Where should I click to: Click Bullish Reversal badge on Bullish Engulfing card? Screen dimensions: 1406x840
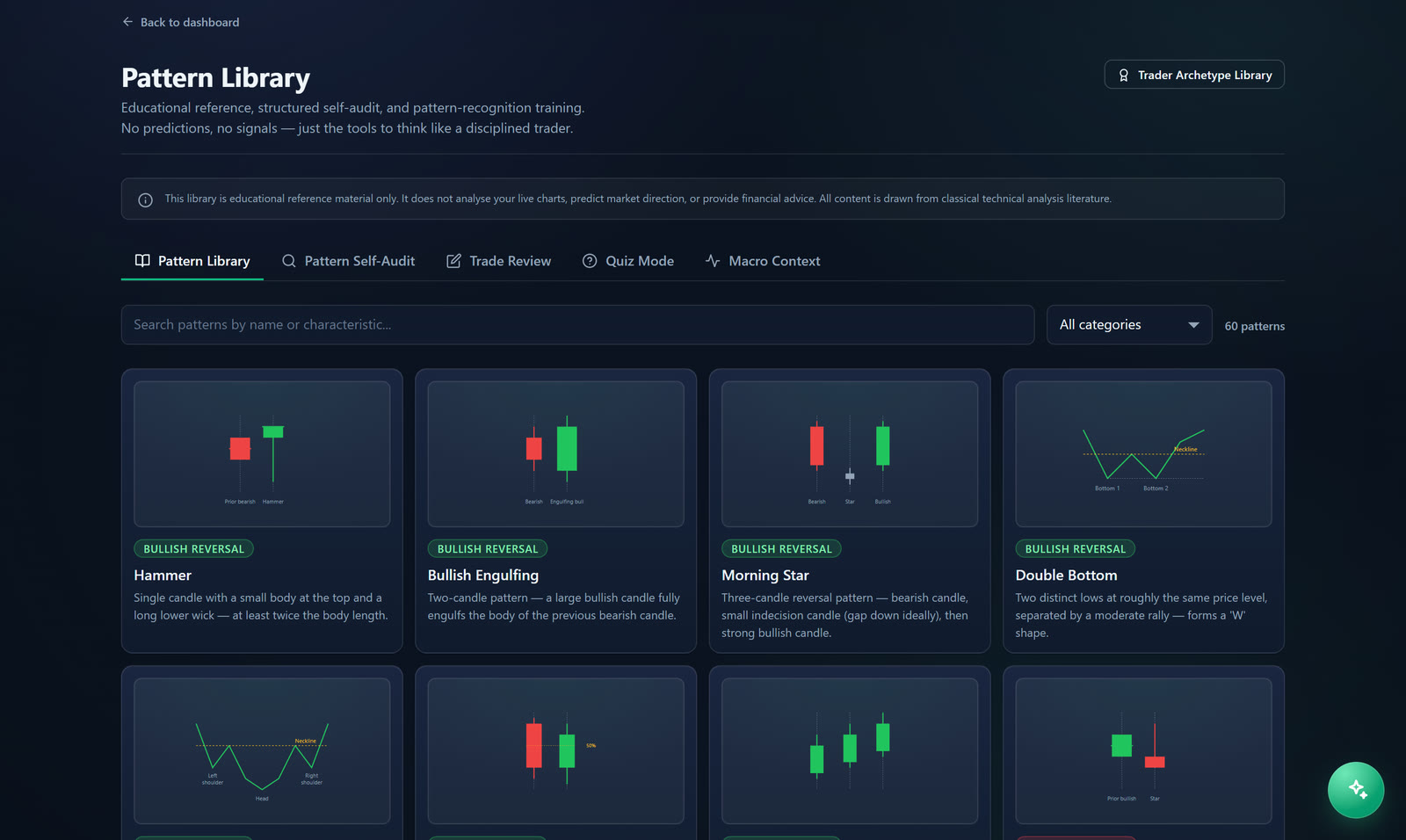click(488, 549)
